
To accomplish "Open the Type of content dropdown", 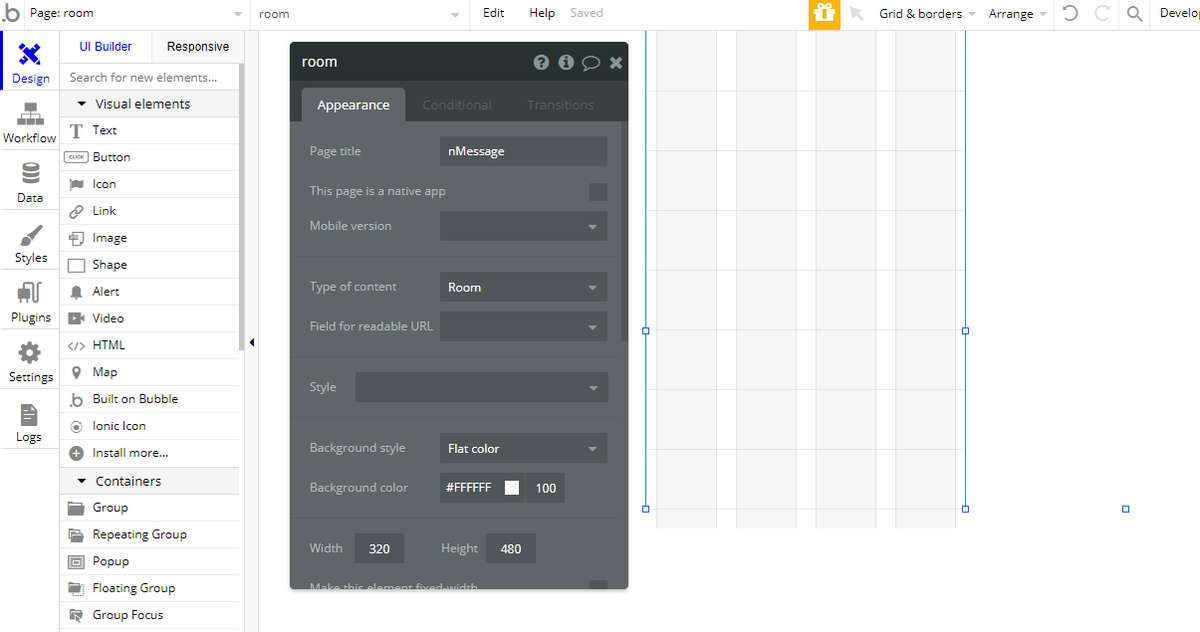I will (523, 287).
